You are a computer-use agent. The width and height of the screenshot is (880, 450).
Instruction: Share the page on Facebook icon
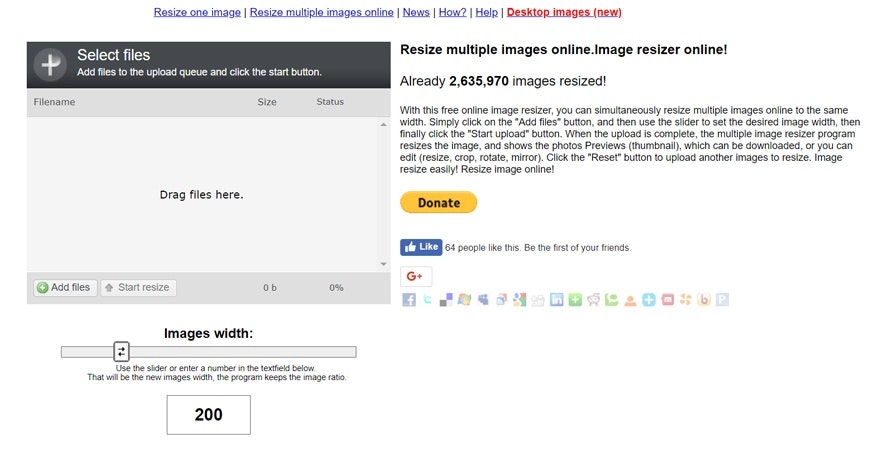(409, 299)
